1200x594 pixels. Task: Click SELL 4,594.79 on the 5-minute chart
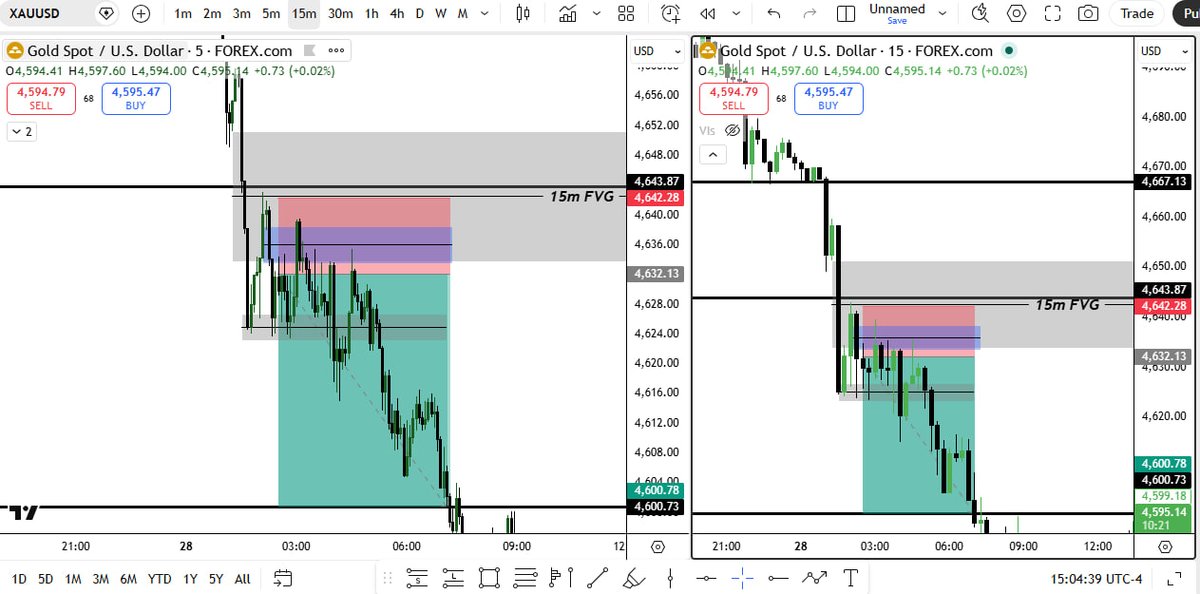tap(39, 99)
